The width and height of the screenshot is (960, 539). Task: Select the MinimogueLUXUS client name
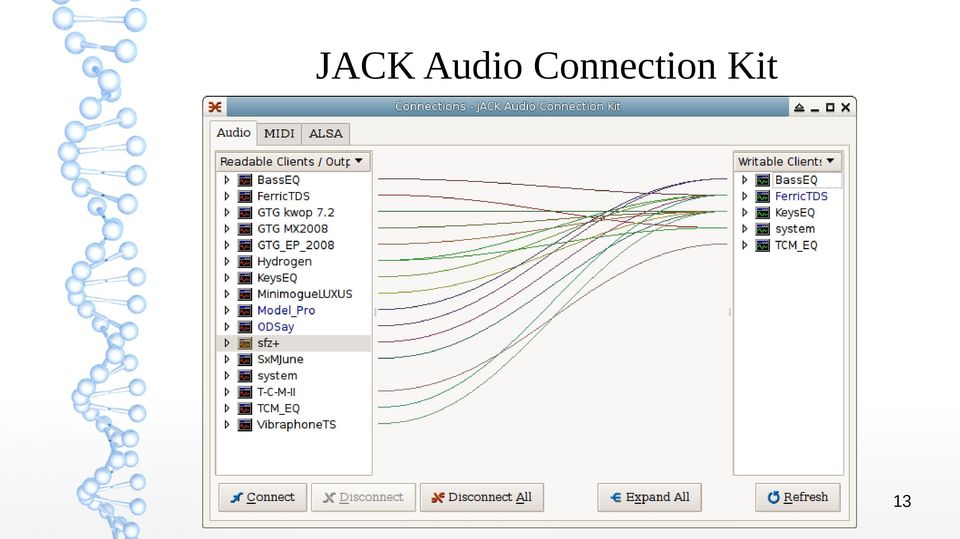(304, 295)
